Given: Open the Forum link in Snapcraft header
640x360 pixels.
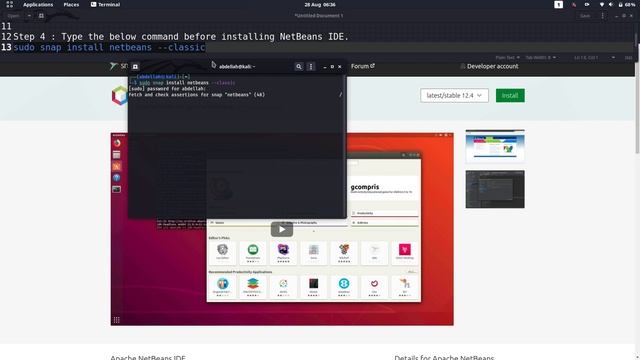Looking at the screenshot, I should 363,66.
